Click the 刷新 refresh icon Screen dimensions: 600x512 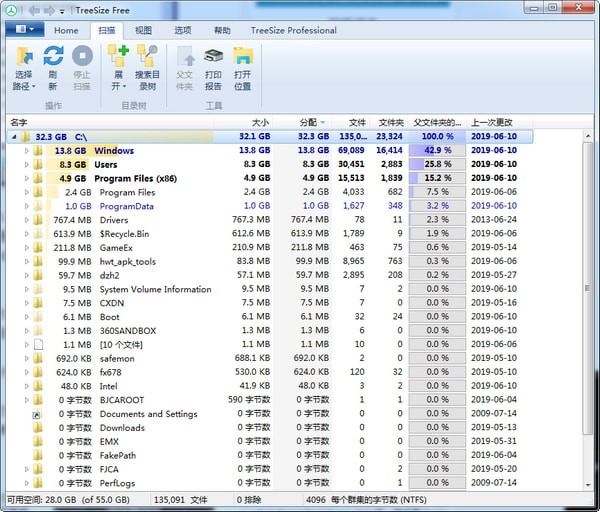53,56
